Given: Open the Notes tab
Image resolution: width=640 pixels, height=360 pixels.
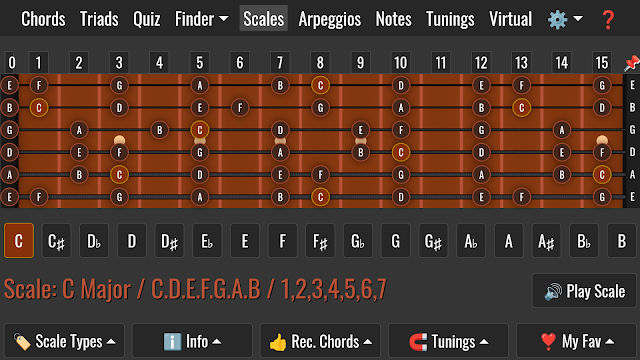Looking at the screenshot, I should click(x=393, y=19).
